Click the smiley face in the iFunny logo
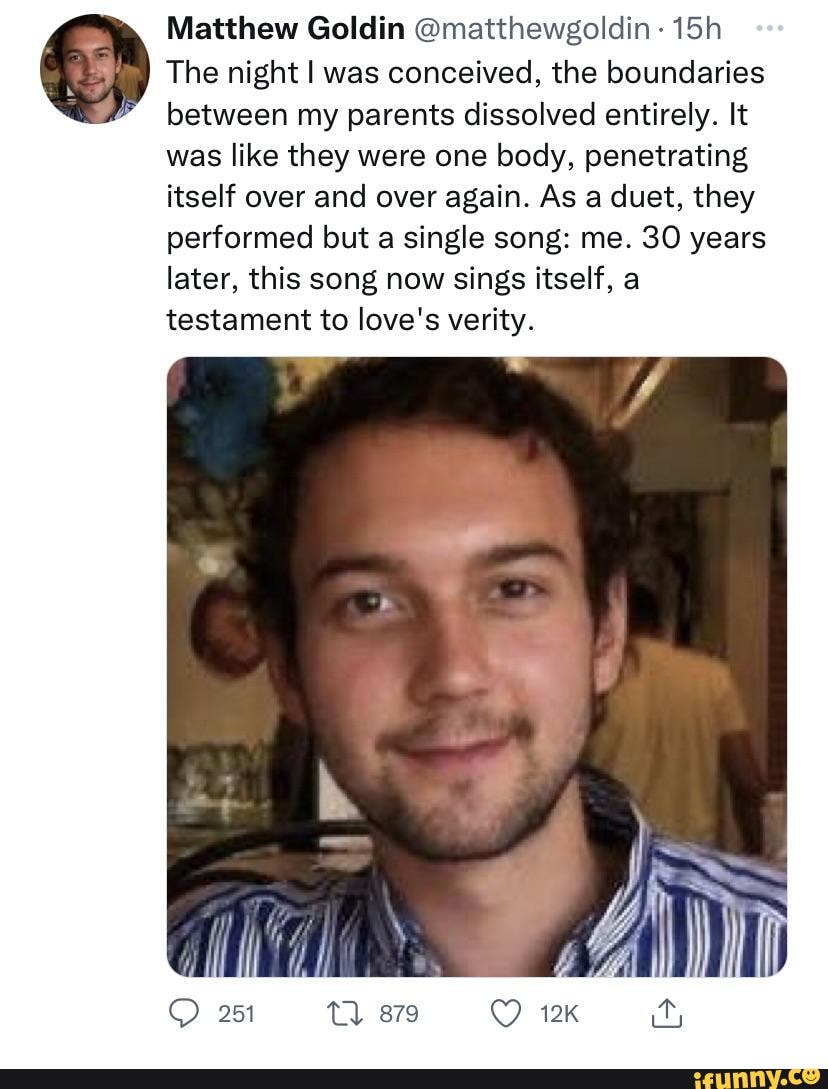This screenshot has width=828, height=1089. [x=811, y=1074]
